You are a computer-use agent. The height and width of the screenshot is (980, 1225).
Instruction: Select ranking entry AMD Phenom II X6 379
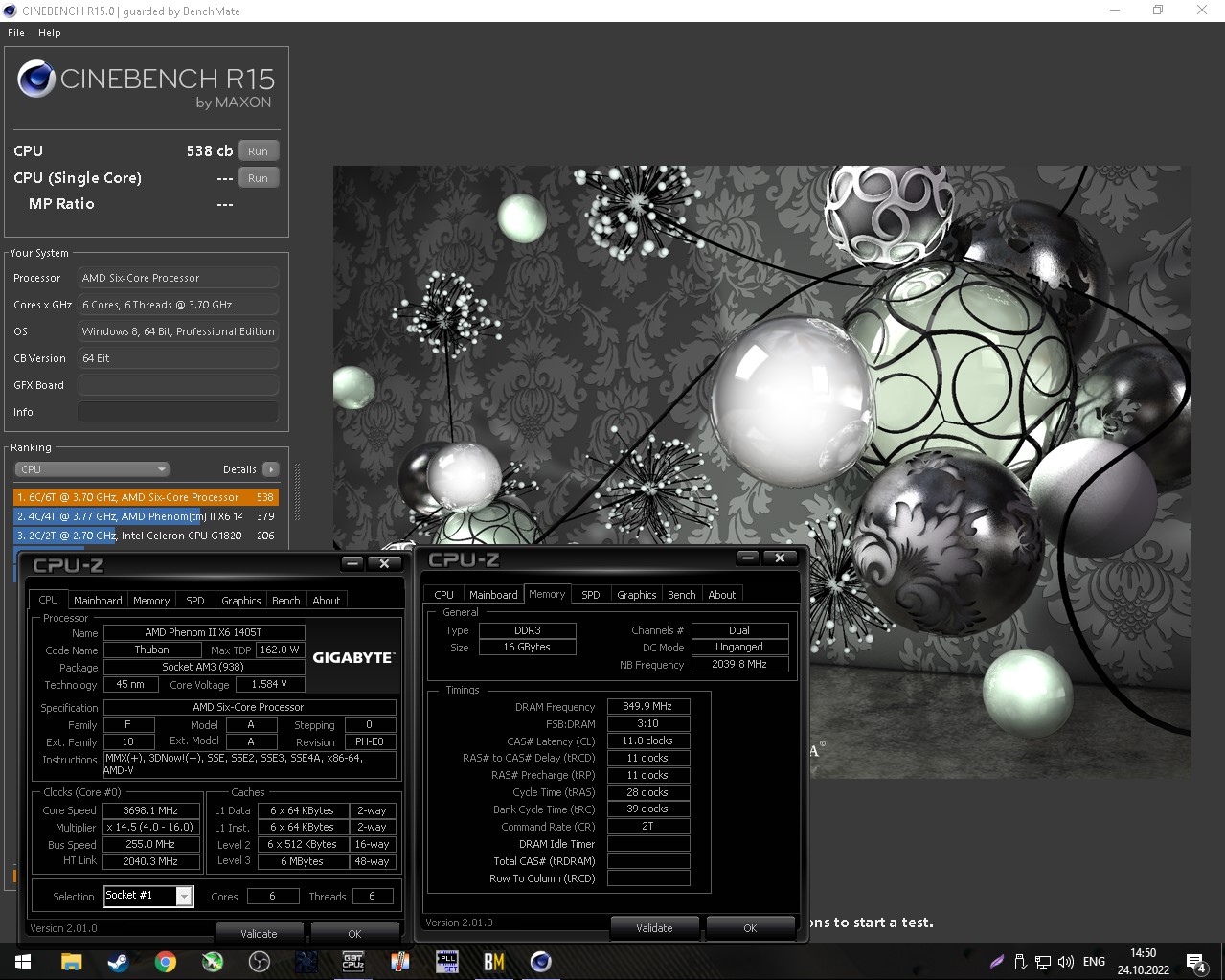146,516
